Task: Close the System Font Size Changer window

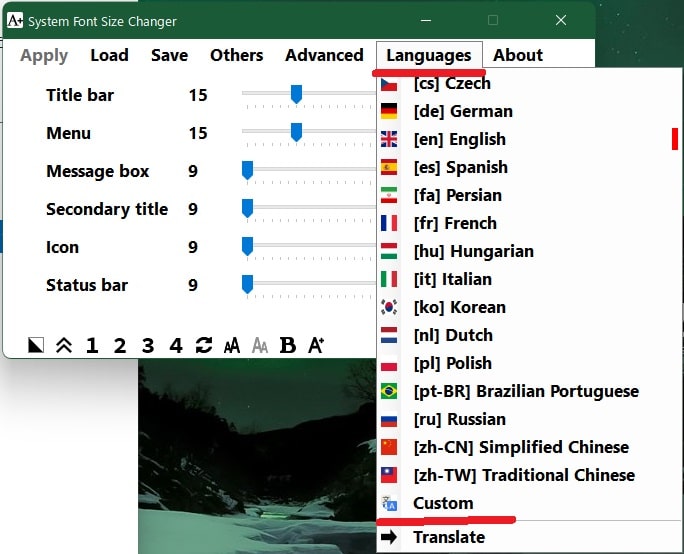Action: click(x=561, y=20)
